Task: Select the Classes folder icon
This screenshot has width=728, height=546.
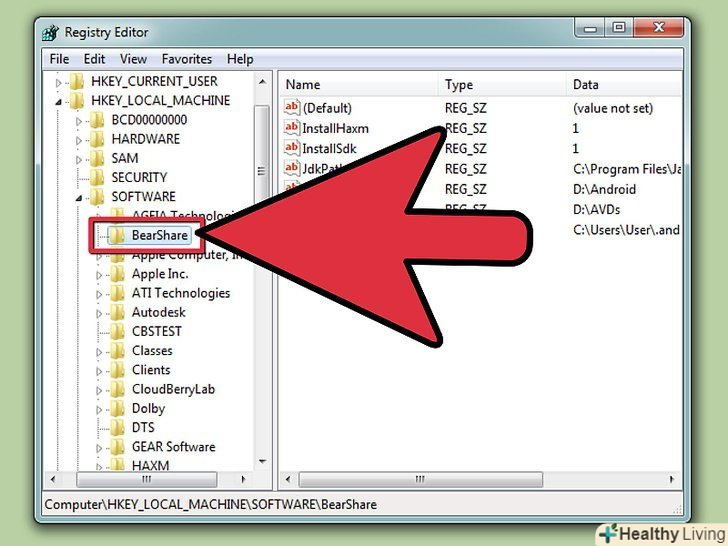Action: [117, 351]
